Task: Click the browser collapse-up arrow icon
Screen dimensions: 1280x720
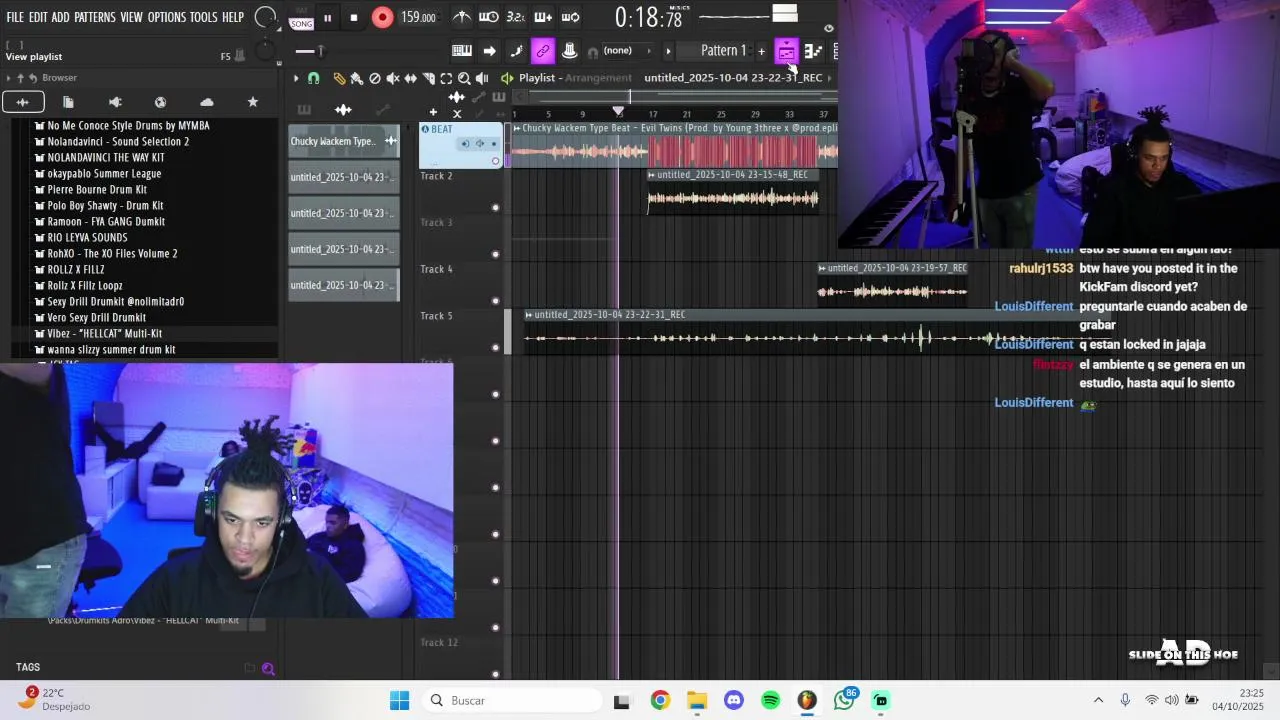Action: [x=20, y=78]
